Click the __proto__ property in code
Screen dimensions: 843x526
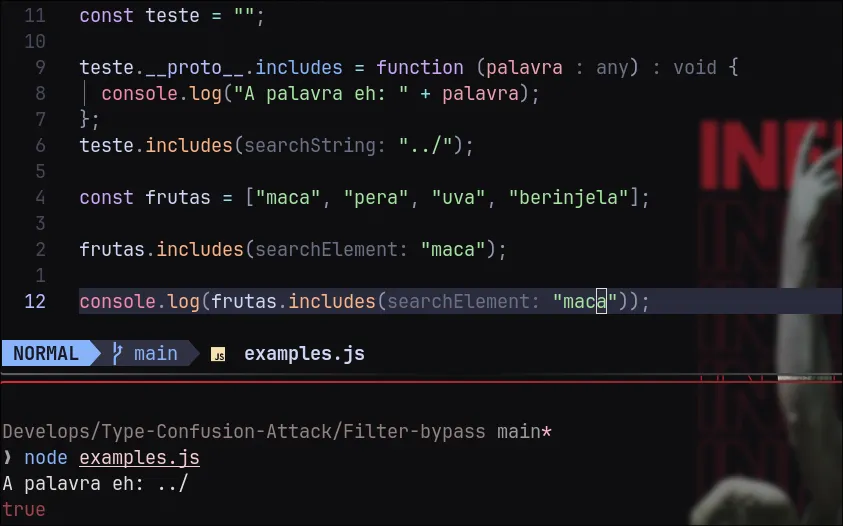click(194, 68)
